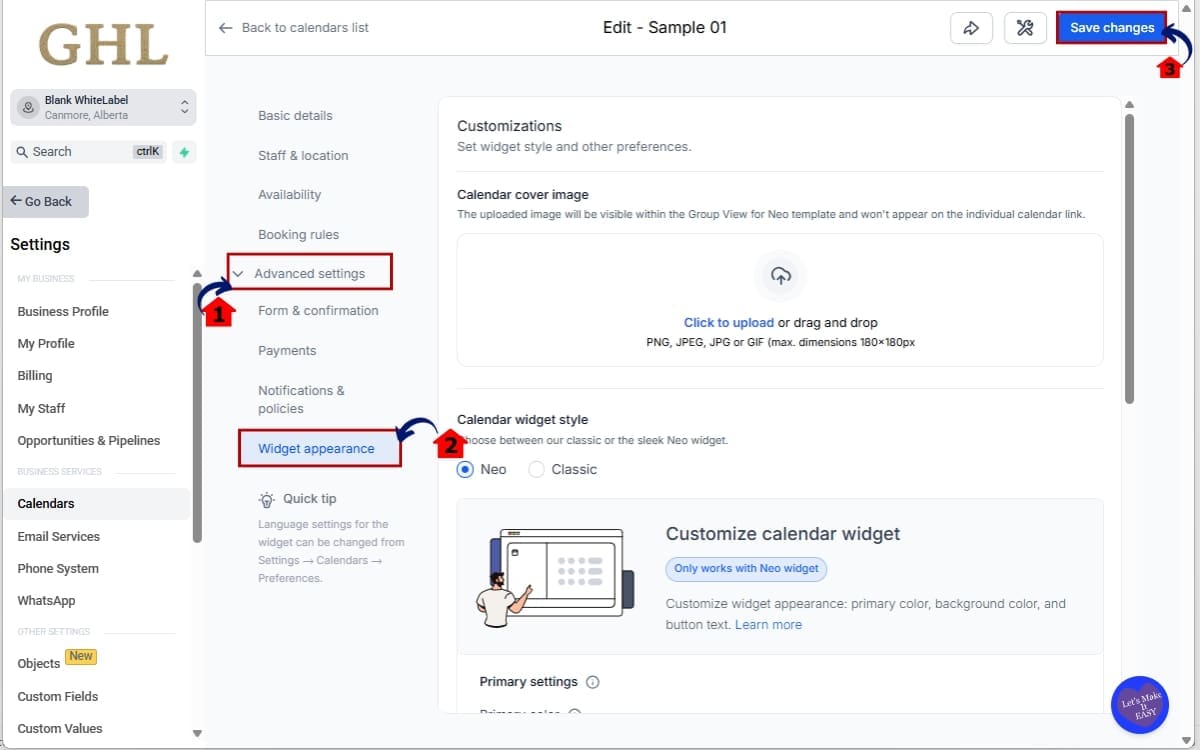Open the Let's Make It Easy chat bubble
The image size is (1200, 750).
pos(1140,706)
